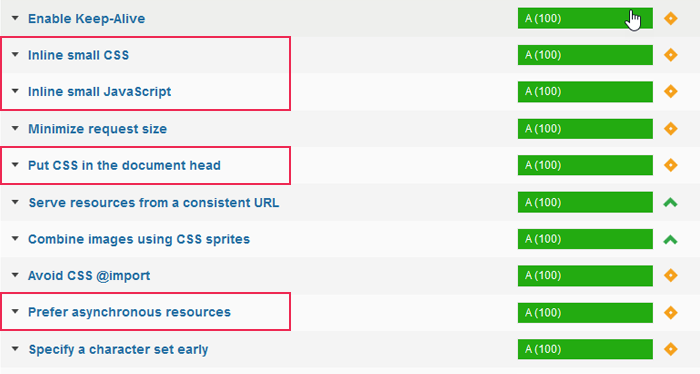
Task: Expand Put CSS in the document head arrow
Action: [x=15, y=165]
